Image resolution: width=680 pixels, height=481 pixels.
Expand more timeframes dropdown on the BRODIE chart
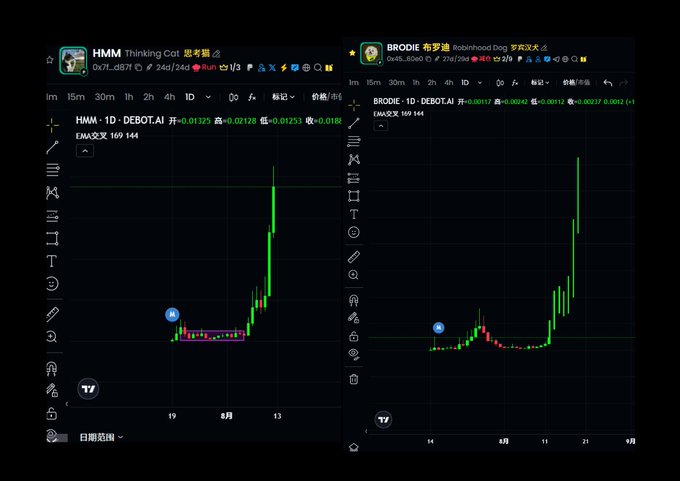tap(480, 82)
